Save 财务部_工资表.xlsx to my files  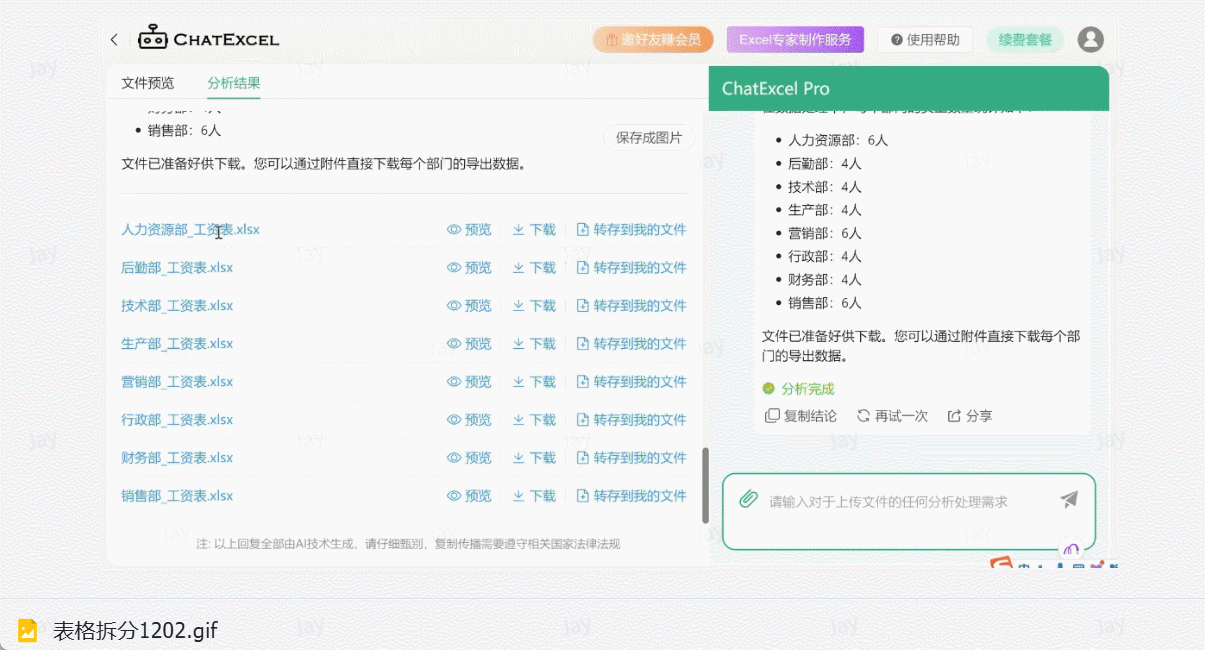pos(632,458)
